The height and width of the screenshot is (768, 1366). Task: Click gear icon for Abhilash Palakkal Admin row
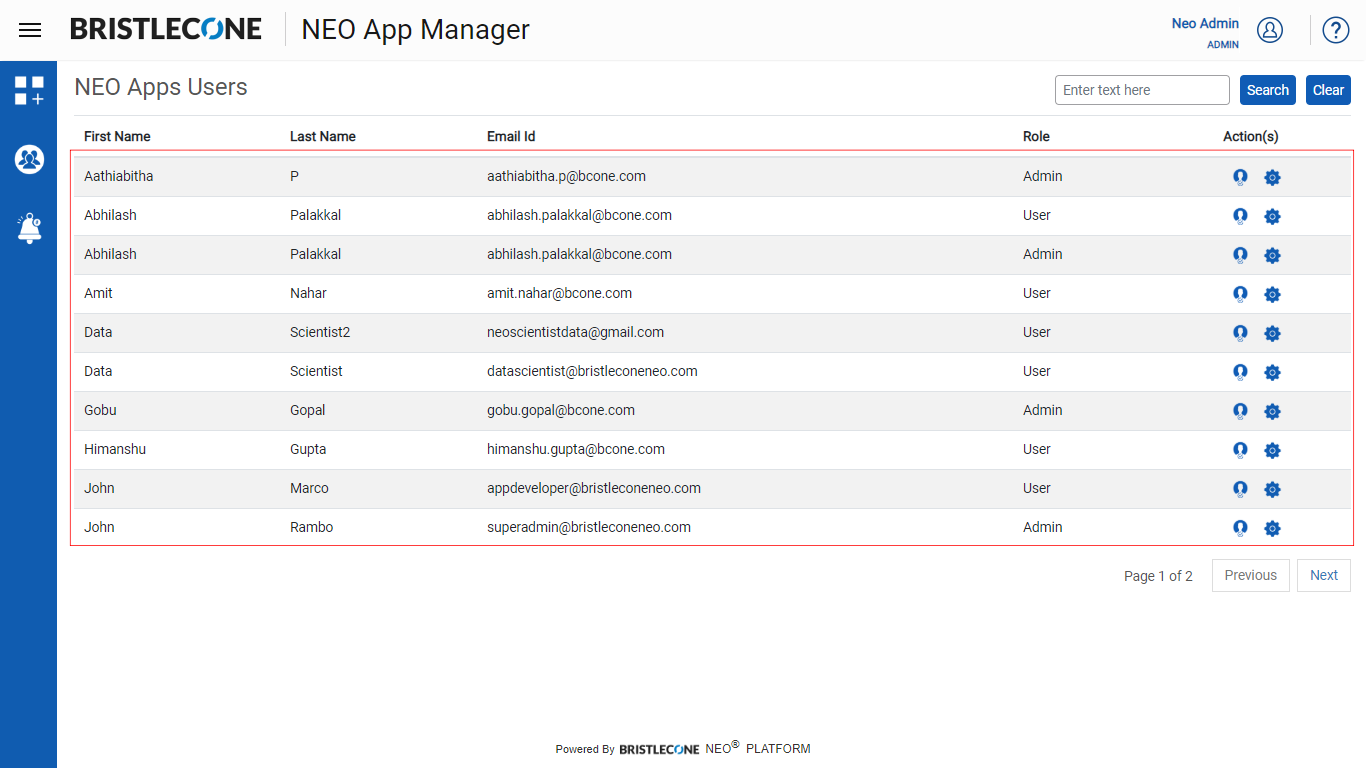tap(1272, 255)
